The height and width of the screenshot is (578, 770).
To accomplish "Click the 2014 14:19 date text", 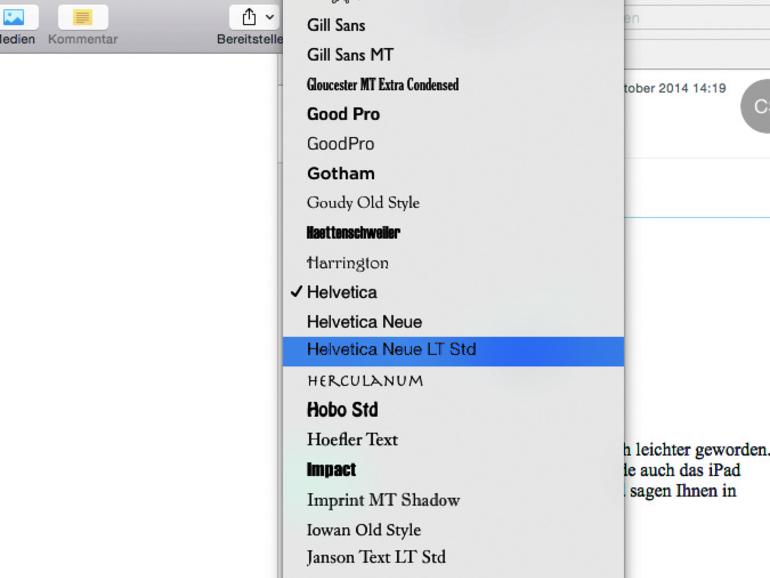I will [x=692, y=88].
